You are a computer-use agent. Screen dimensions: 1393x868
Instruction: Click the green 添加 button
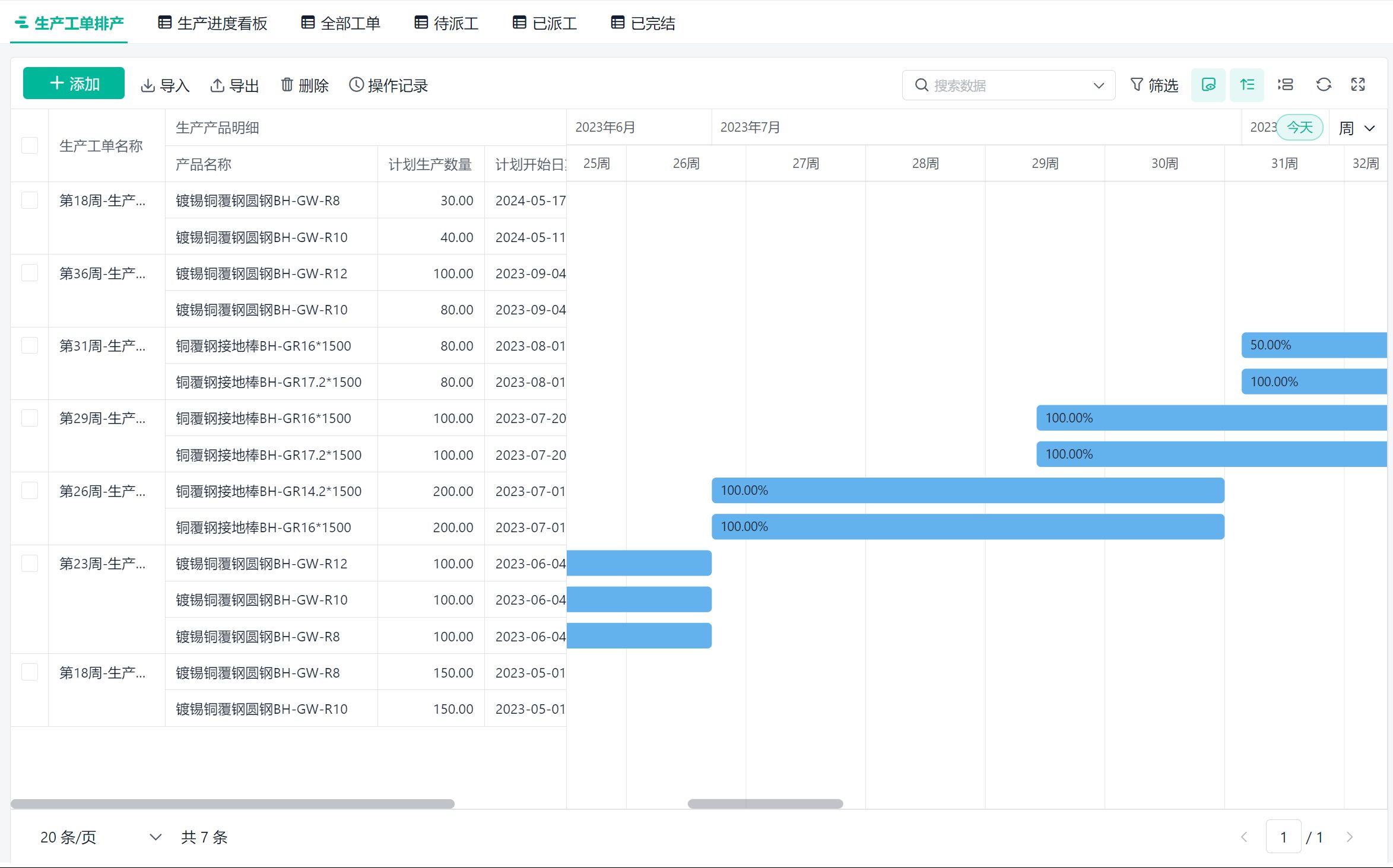[74, 84]
